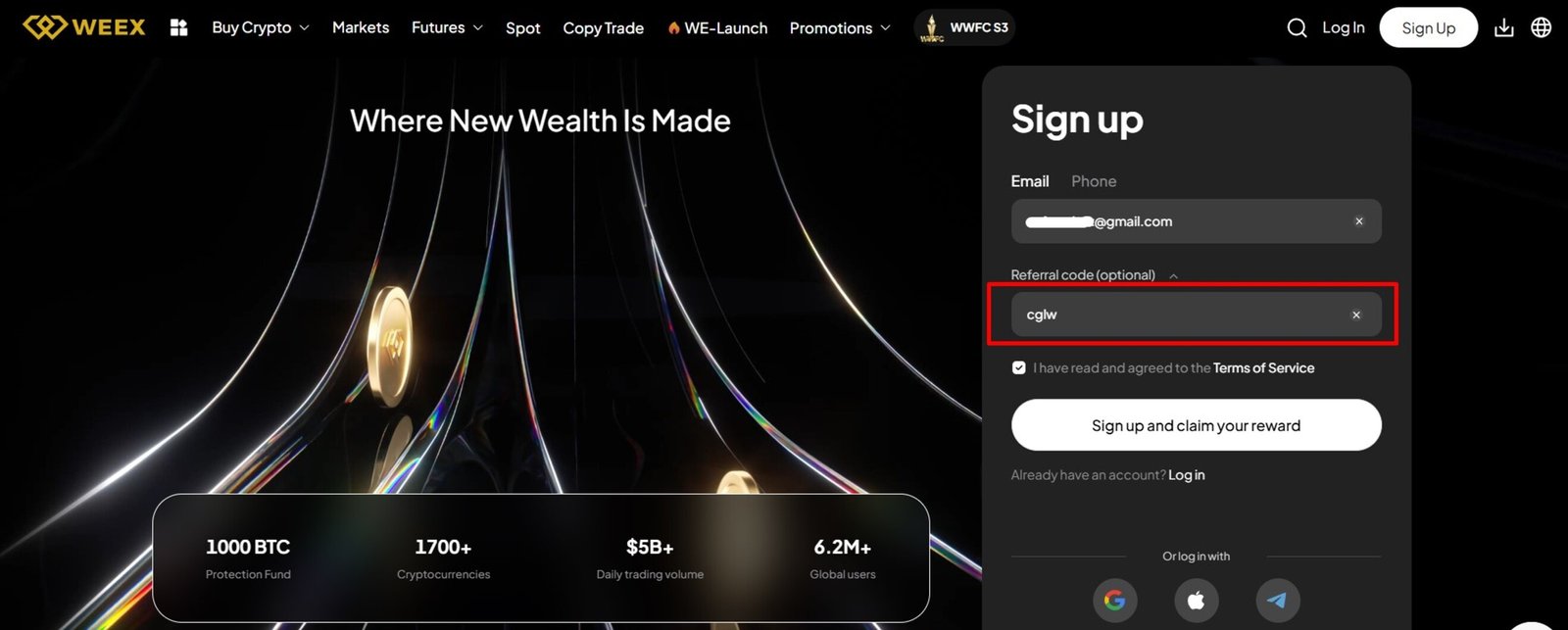Open the apps grid menu
Image resolution: width=1568 pixels, height=630 pixels.
(178, 27)
